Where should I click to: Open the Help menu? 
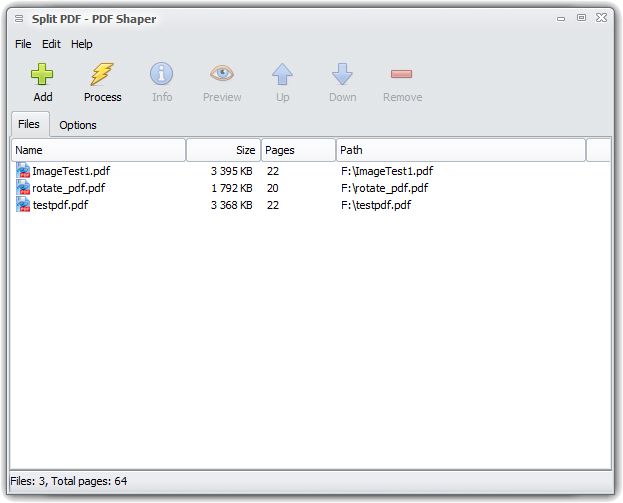coord(81,44)
